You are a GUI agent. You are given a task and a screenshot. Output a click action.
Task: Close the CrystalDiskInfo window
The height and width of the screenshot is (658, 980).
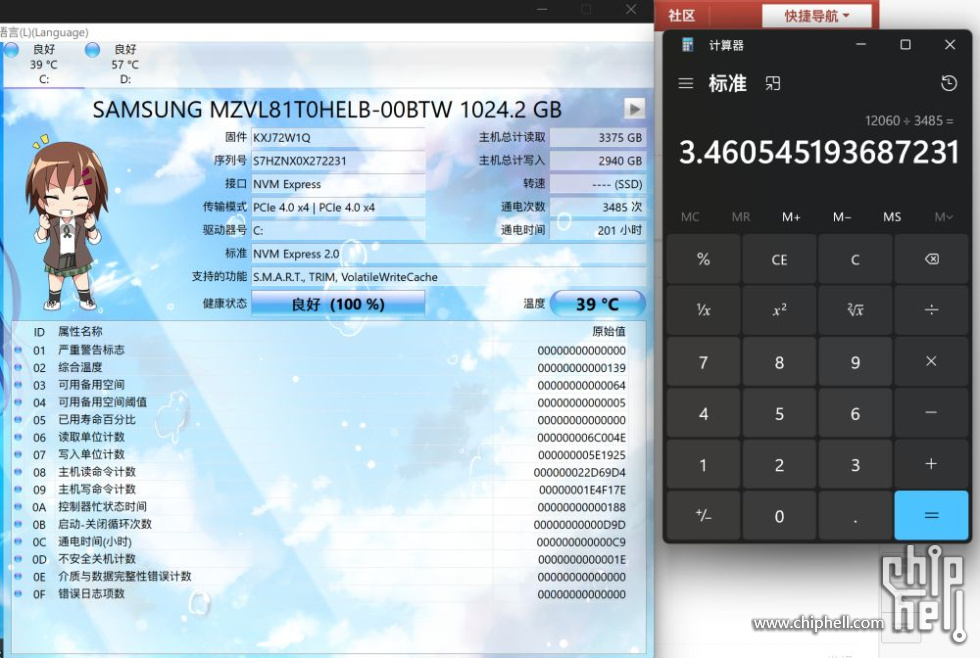pos(631,9)
